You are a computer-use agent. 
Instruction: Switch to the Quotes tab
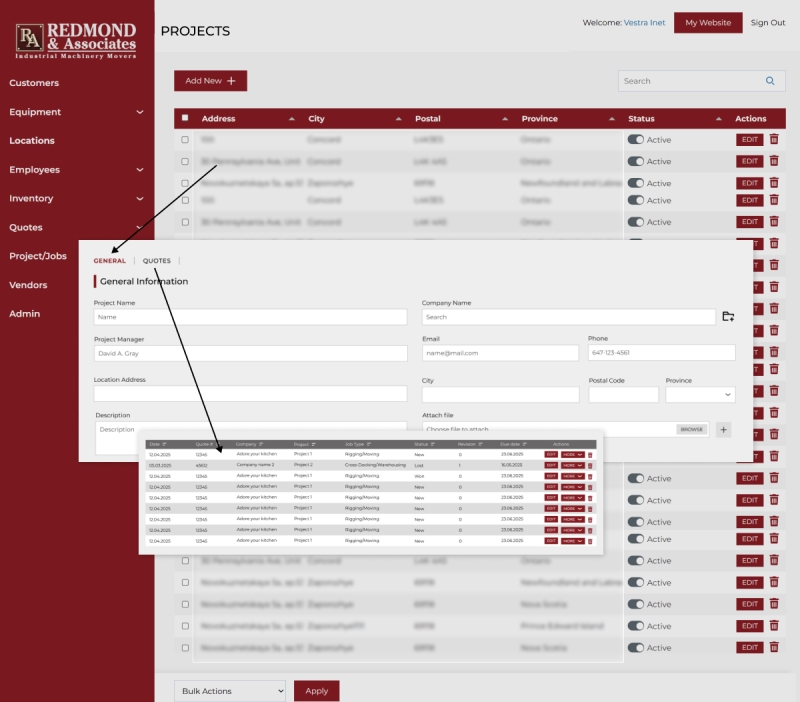tap(157, 261)
